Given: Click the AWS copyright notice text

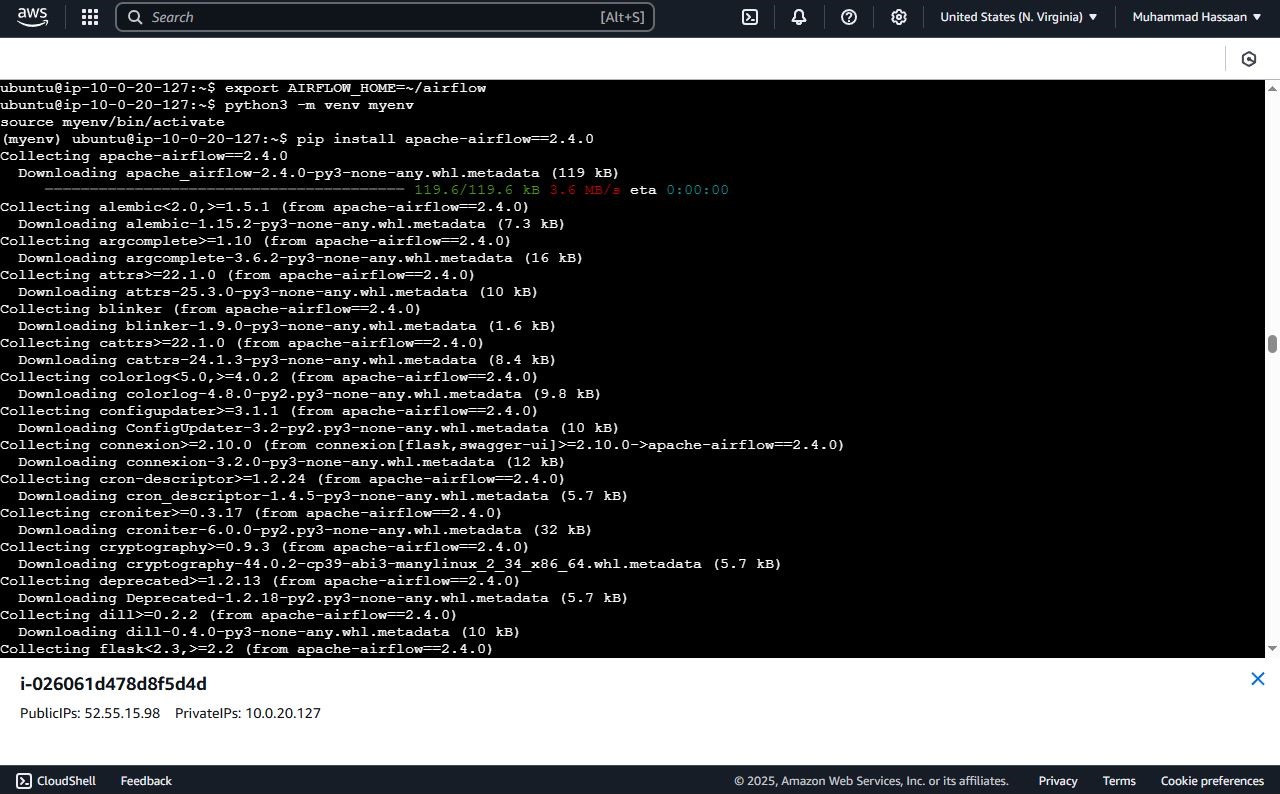Looking at the screenshot, I should tap(871, 781).
